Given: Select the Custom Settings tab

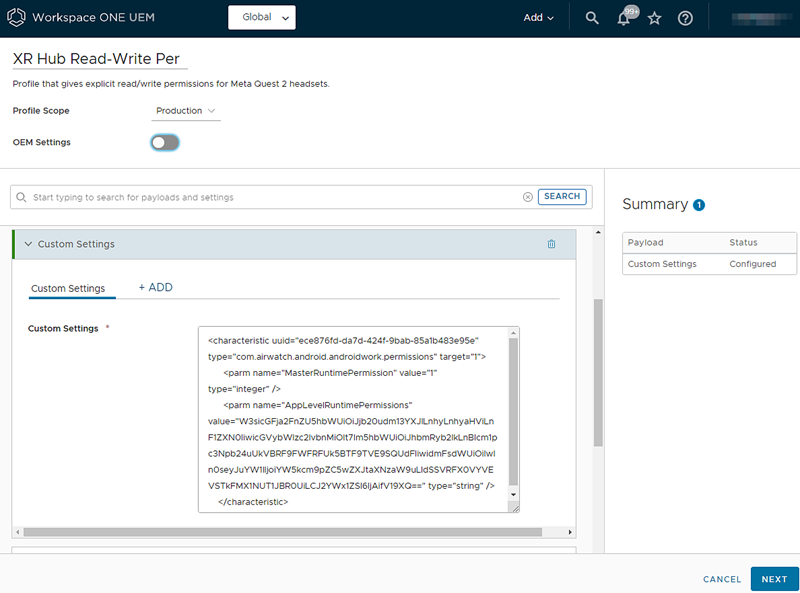Looking at the screenshot, I should (68, 288).
